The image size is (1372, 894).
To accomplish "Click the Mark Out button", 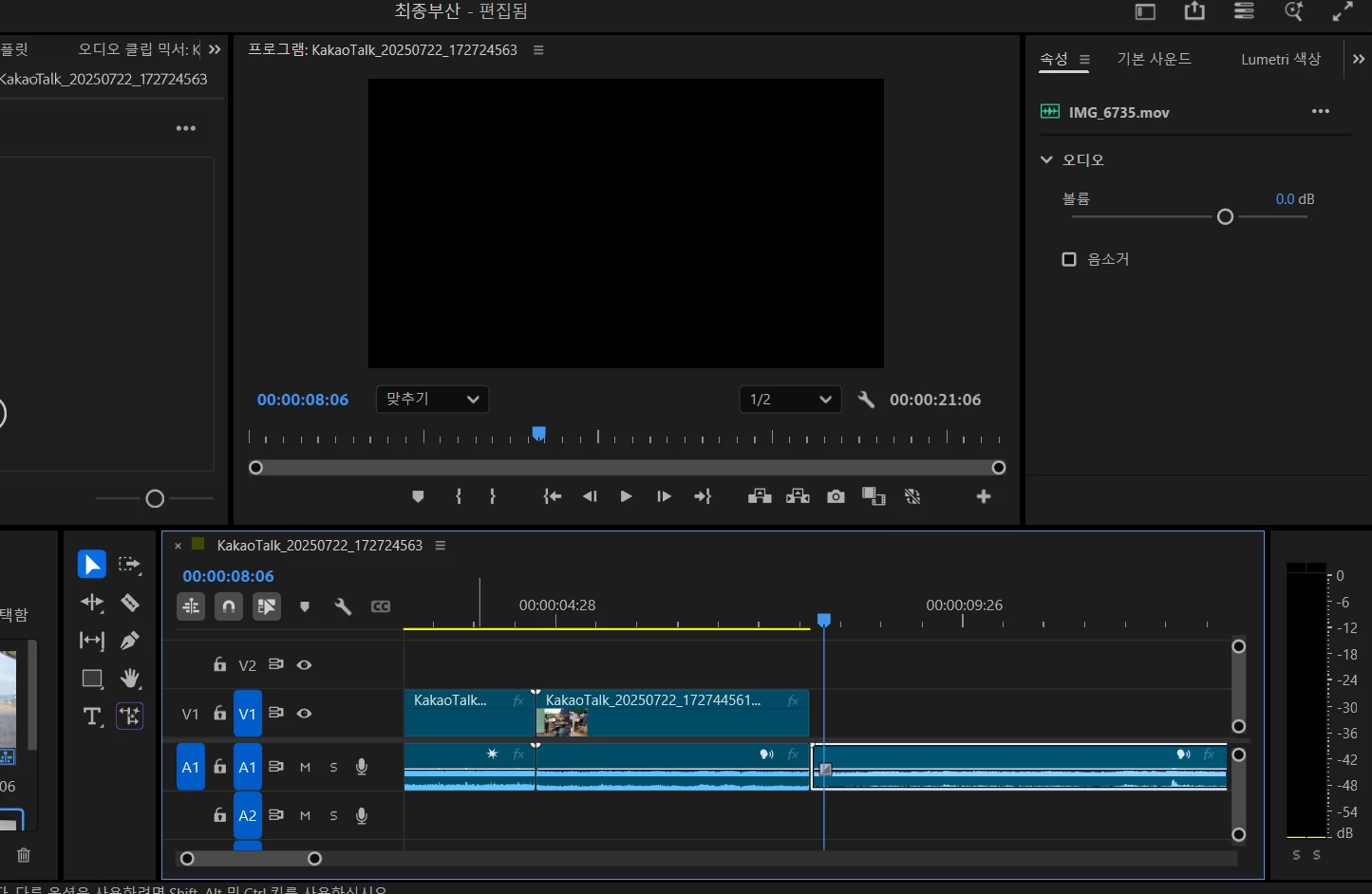I will [493, 496].
